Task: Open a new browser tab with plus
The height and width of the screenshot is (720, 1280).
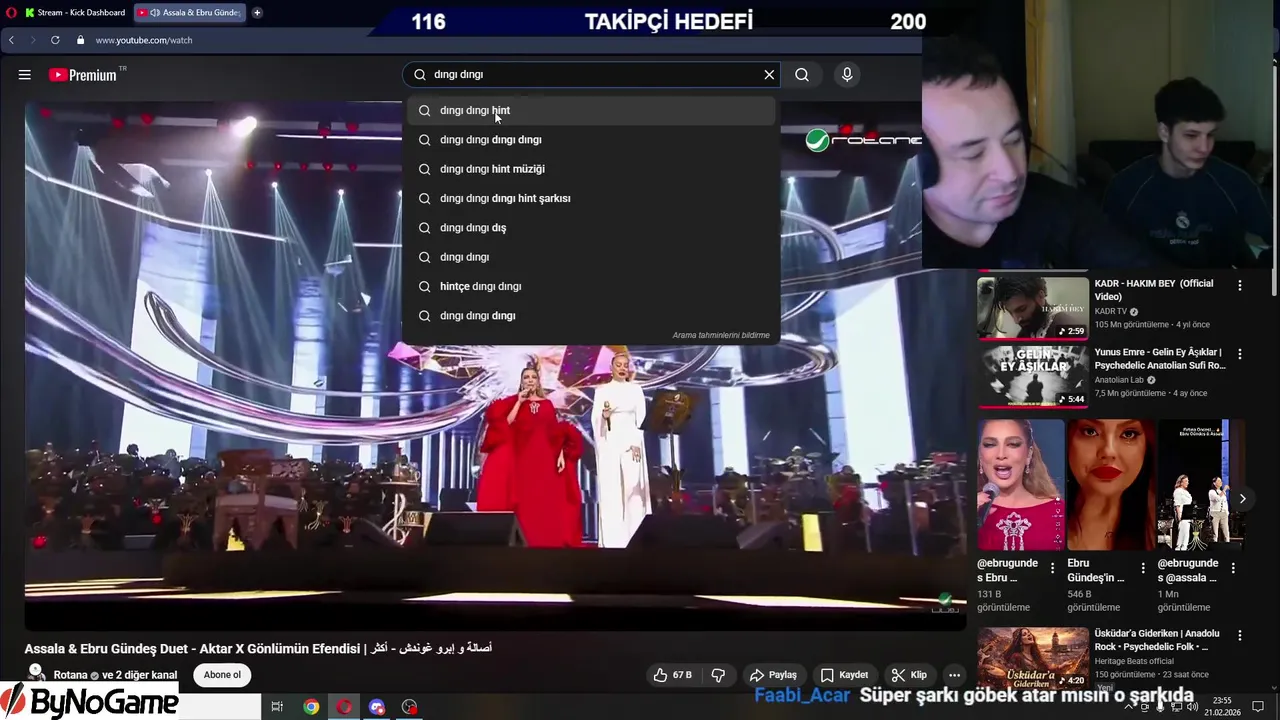Action: point(257,13)
